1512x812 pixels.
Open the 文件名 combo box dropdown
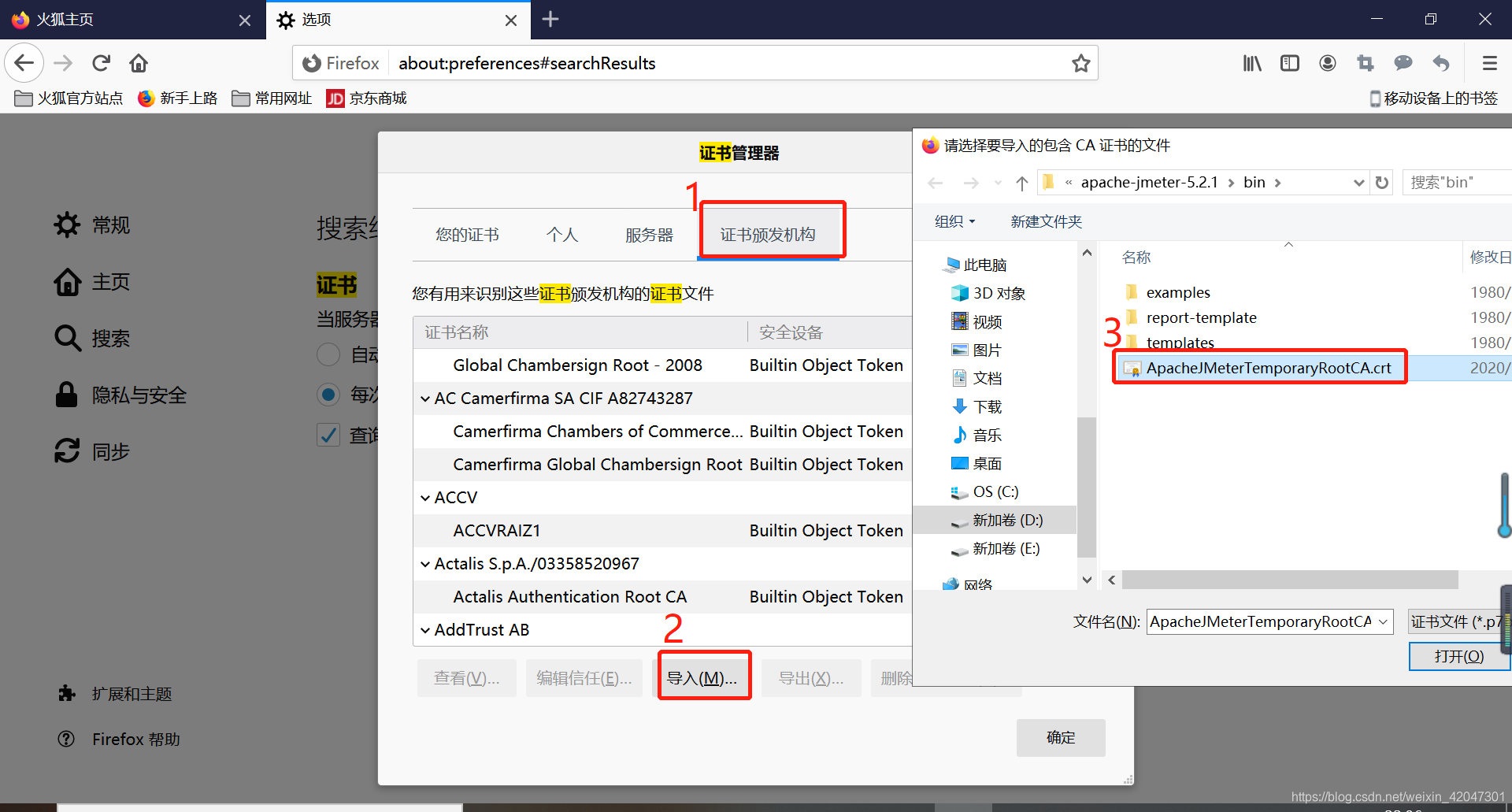click(1383, 621)
